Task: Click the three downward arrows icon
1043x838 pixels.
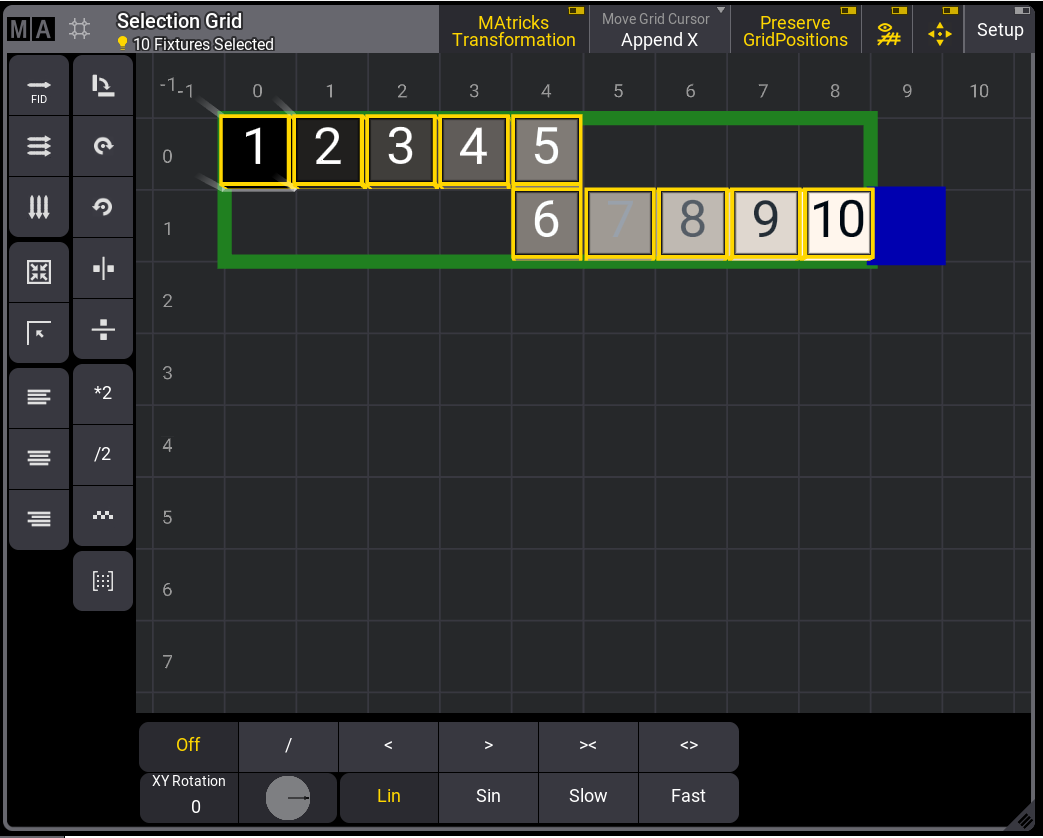Action: 38,208
